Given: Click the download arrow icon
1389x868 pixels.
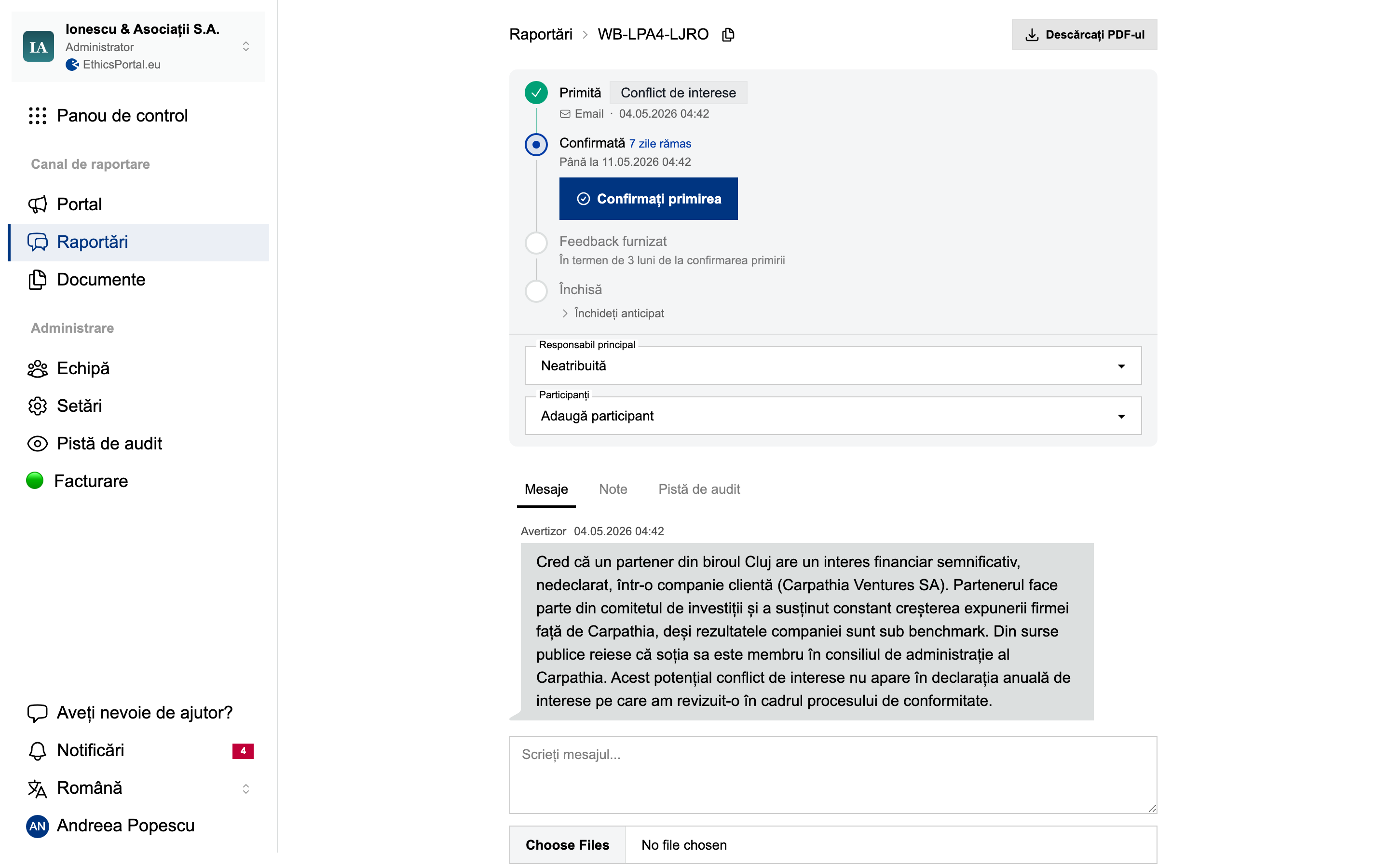Looking at the screenshot, I should point(1032,34).
